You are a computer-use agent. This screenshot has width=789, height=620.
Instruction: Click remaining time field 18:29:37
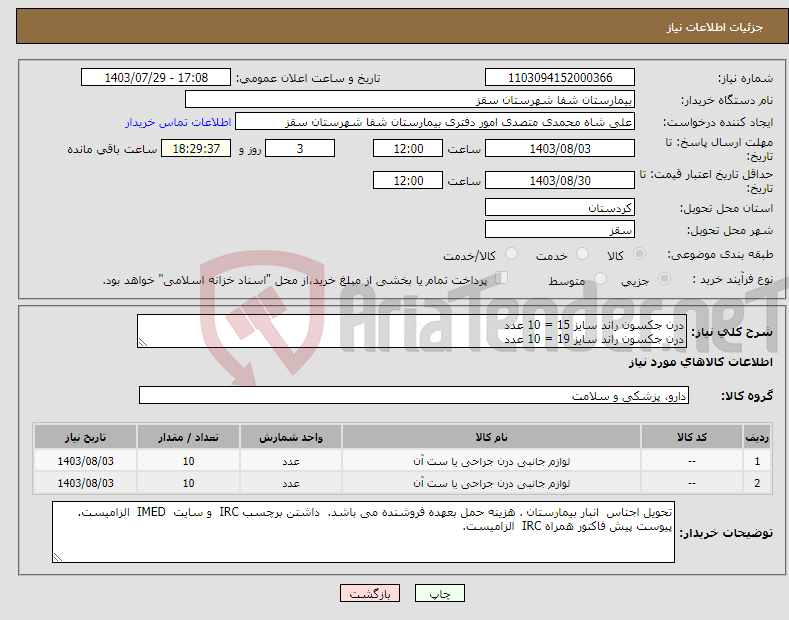click(196, 148)
